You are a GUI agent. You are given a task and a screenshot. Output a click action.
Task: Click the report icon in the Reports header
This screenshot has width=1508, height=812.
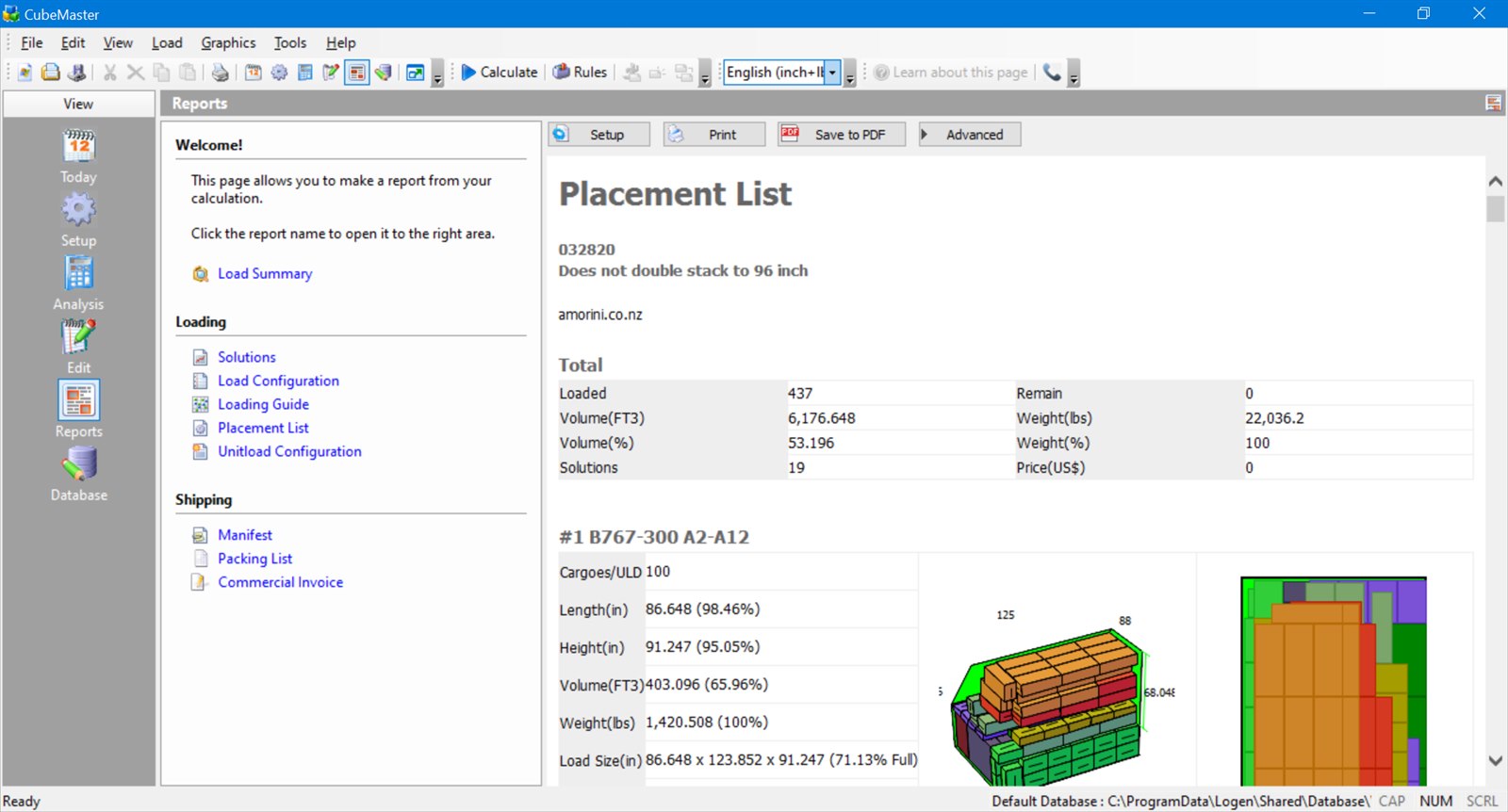pyautogui.click(x=1493, y=103)
